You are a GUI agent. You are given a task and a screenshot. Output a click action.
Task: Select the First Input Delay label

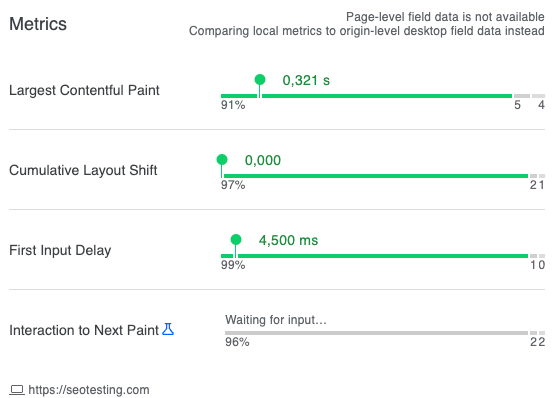pos(60,250)
